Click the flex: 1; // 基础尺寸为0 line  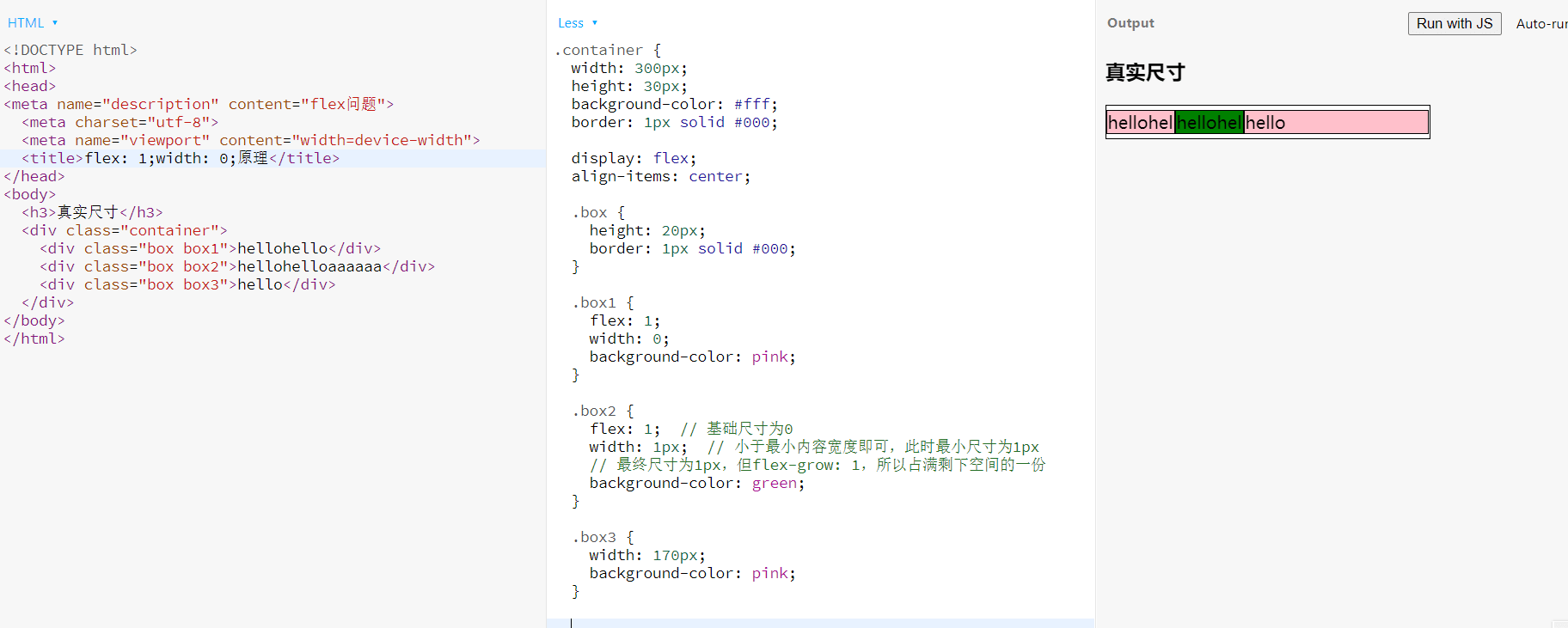691,429
